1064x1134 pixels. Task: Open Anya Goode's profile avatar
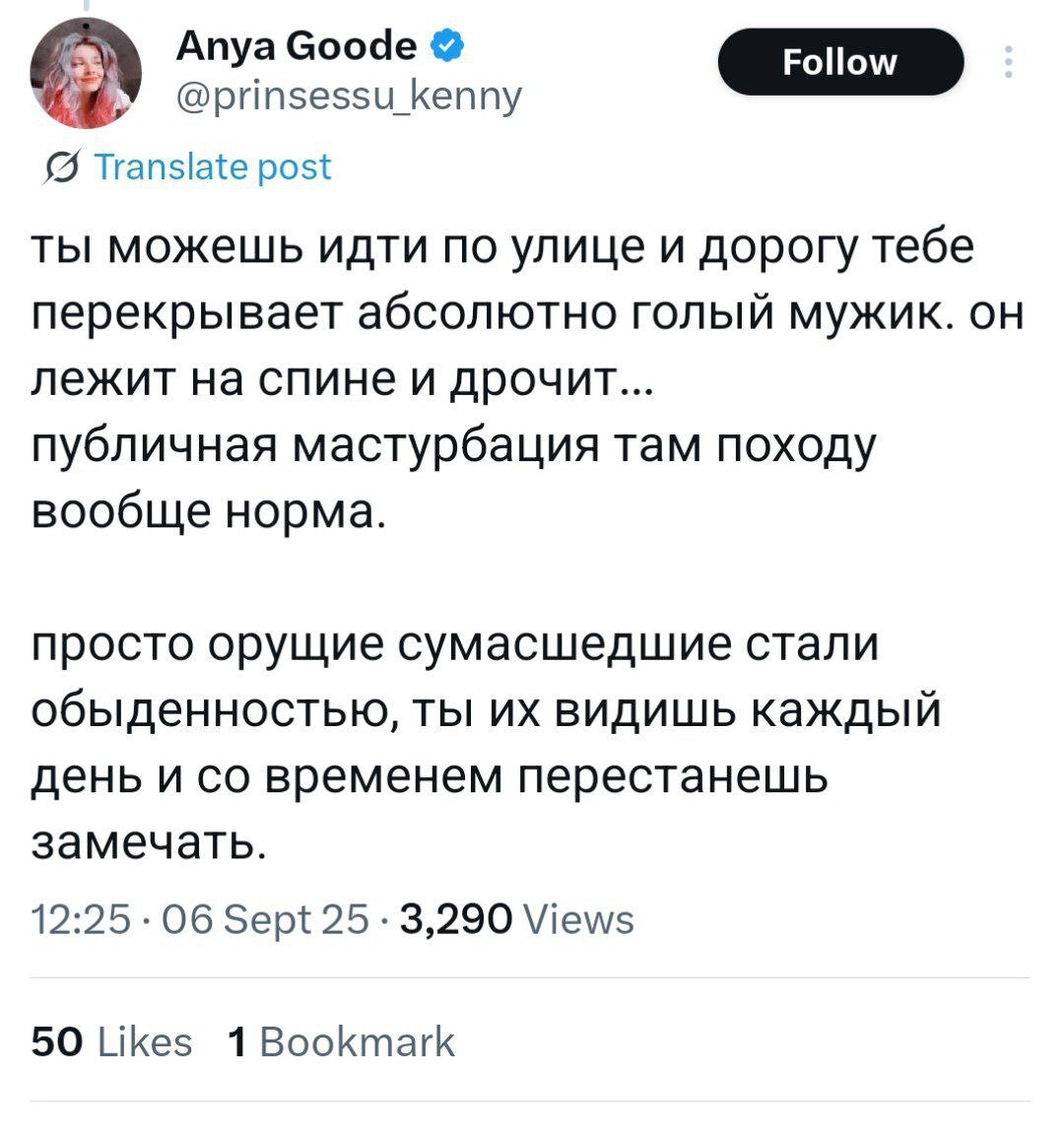[86, 75]
